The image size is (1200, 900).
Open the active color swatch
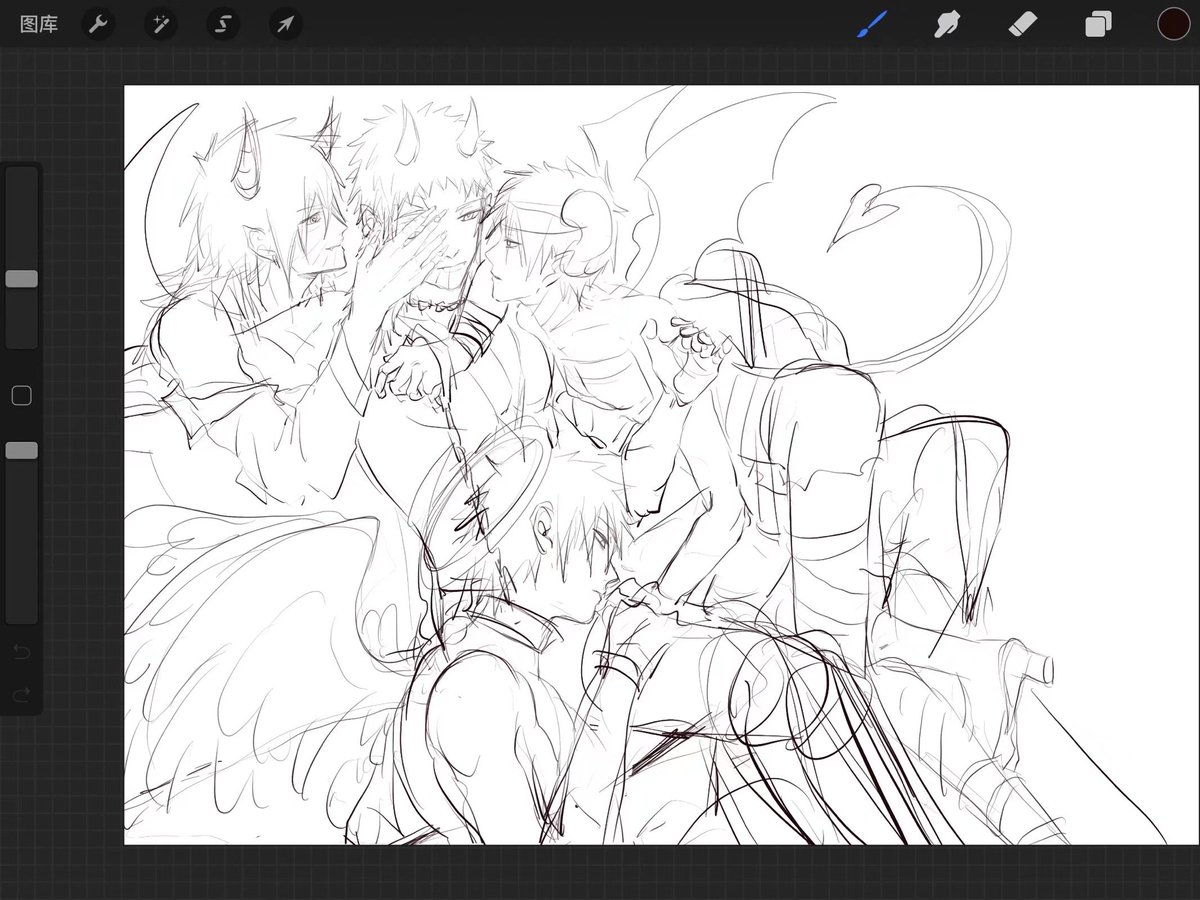pyautogui.click(x=1174, y=23)
